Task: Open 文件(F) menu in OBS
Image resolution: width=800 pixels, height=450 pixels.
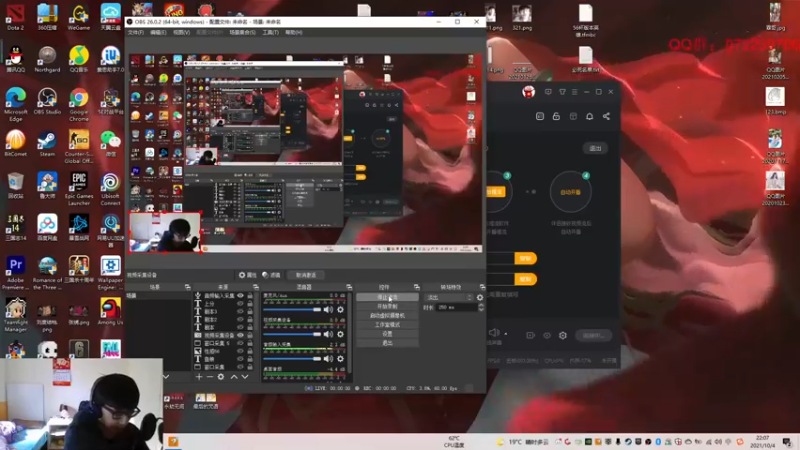Action: [x=136, y=32]
